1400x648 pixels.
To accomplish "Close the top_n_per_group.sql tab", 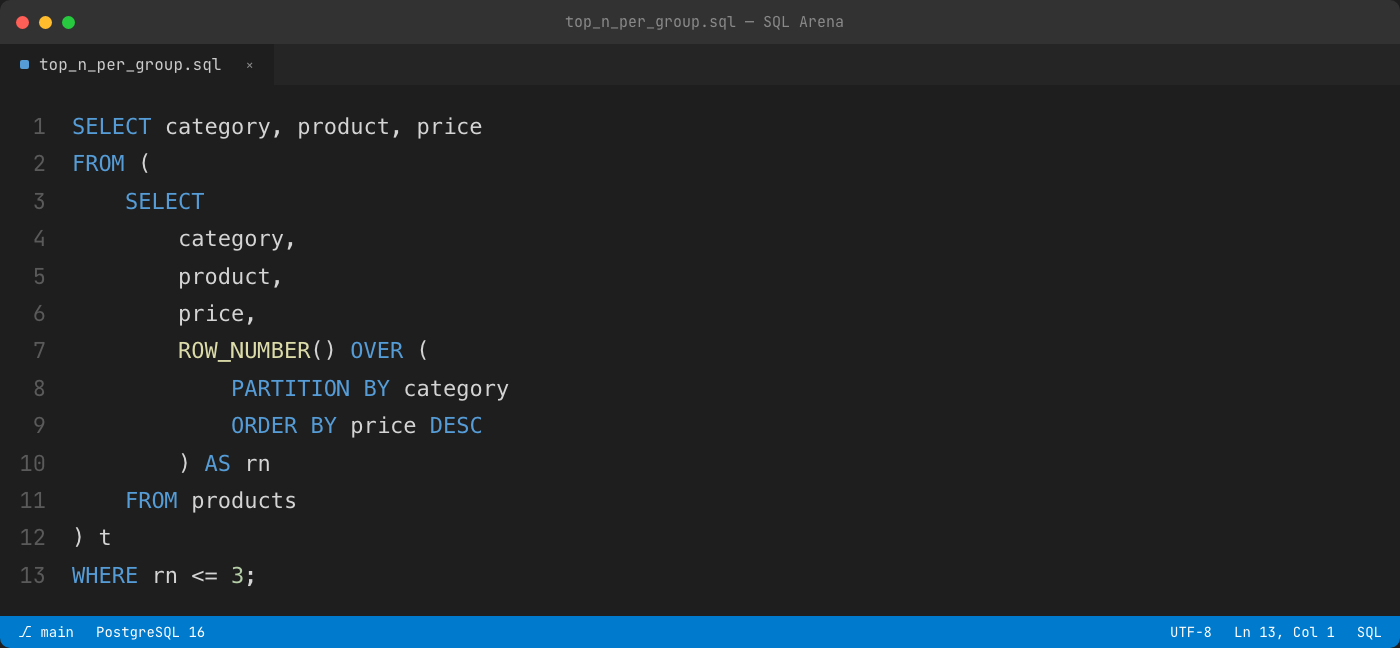I will [250, 65].
